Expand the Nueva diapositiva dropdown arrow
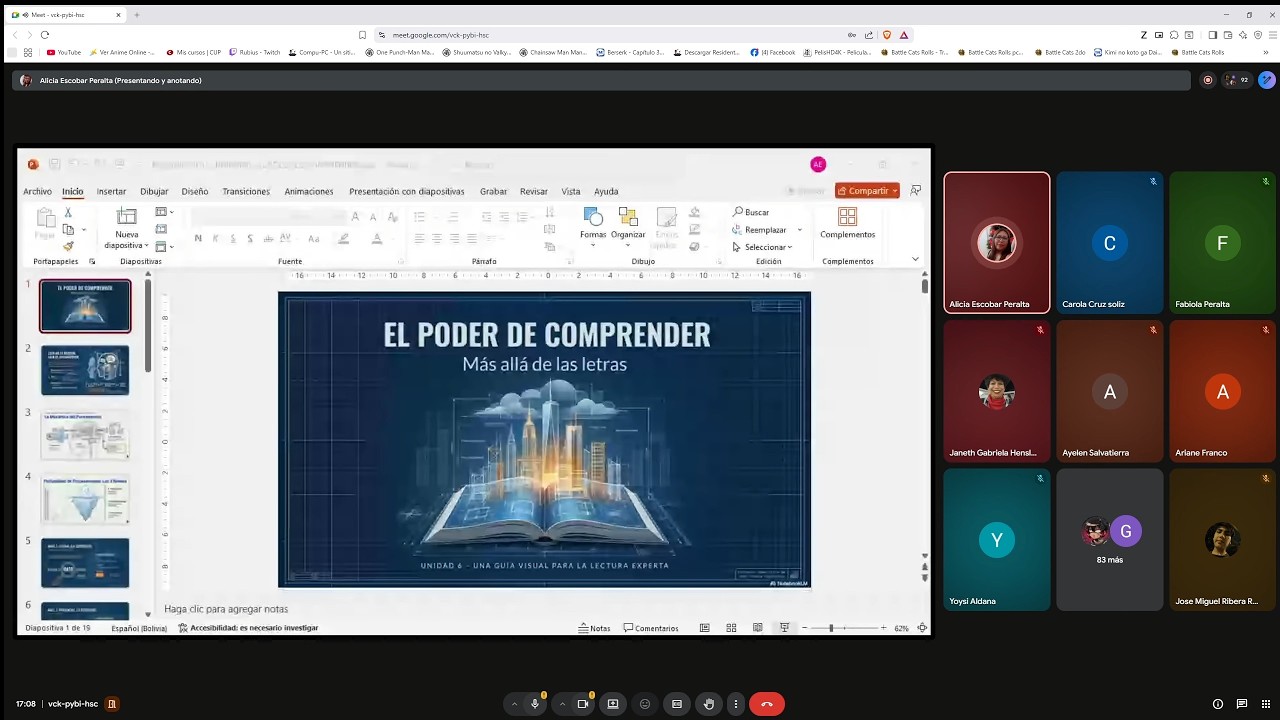 (146, 246)
